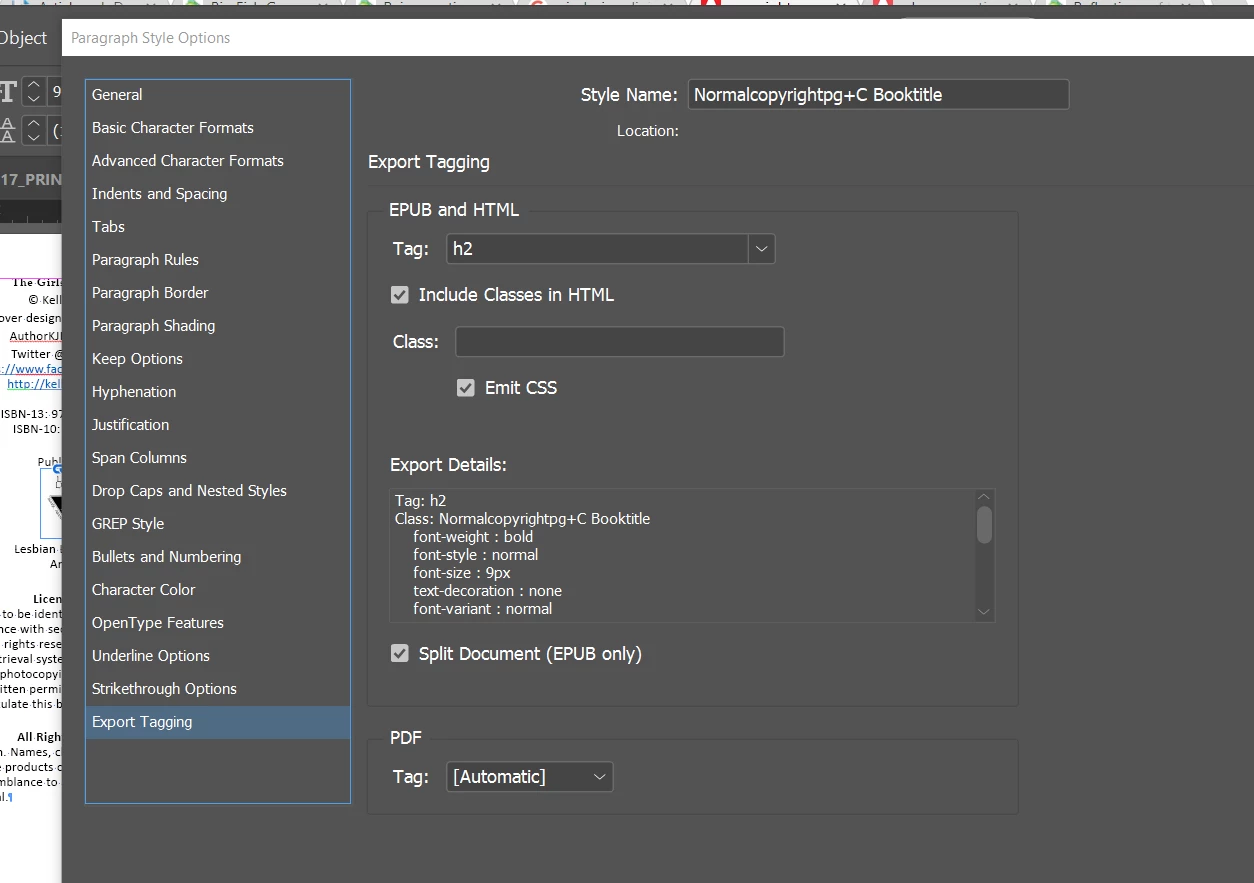This screenshot has width=1254, height=883.
Task: Click Export Details scroll down arrow
Action: coord(984,612)
